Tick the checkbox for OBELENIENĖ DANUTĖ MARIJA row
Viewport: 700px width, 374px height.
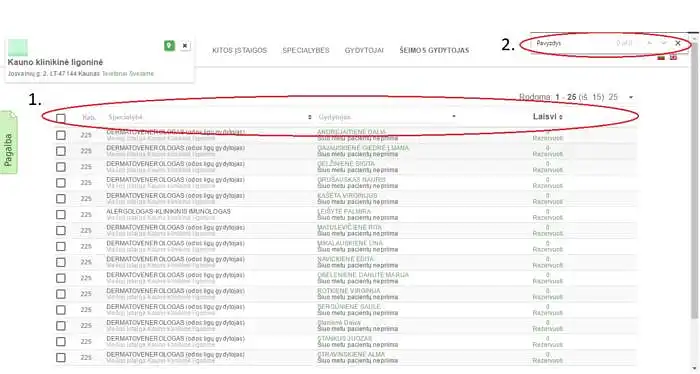coord(61,278)
